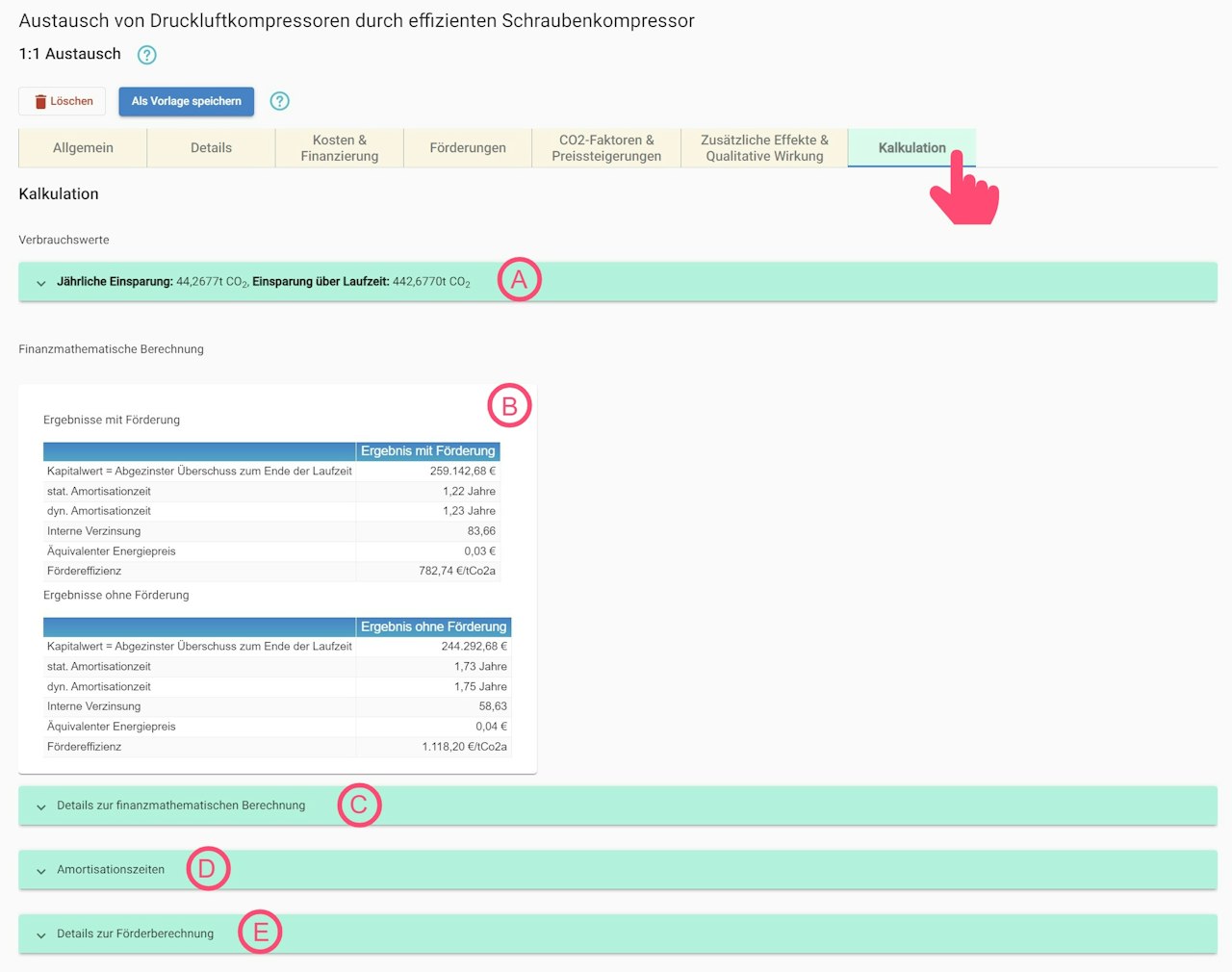Expand the Amortisationszeiten section
Viewport: 1232px width, 972px height.
618,870
